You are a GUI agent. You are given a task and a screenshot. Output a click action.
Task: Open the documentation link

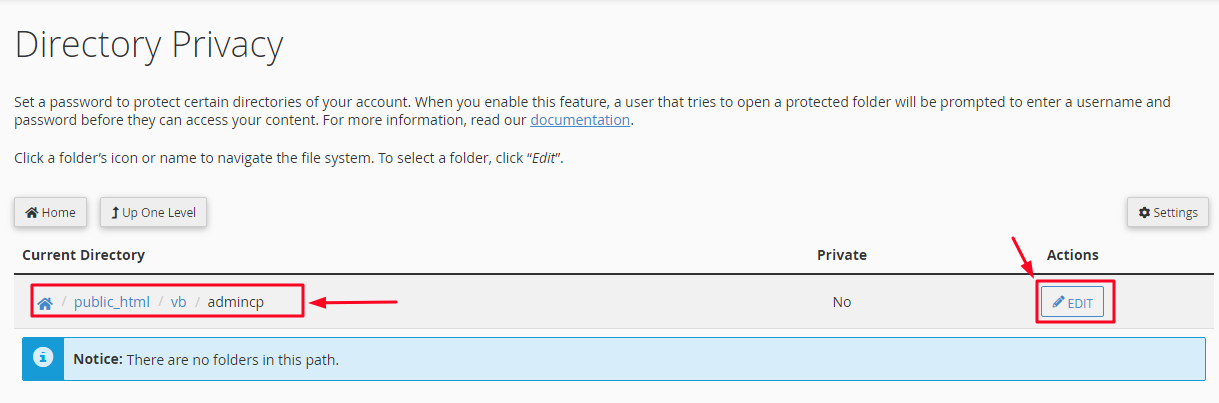580,120
